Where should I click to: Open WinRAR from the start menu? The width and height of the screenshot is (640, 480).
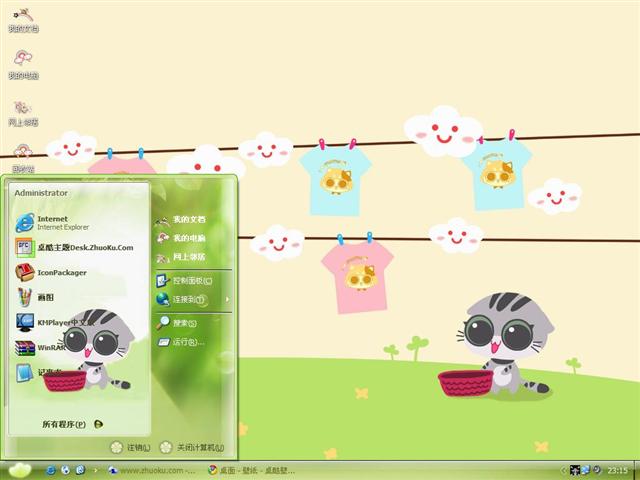pos(40,347)
